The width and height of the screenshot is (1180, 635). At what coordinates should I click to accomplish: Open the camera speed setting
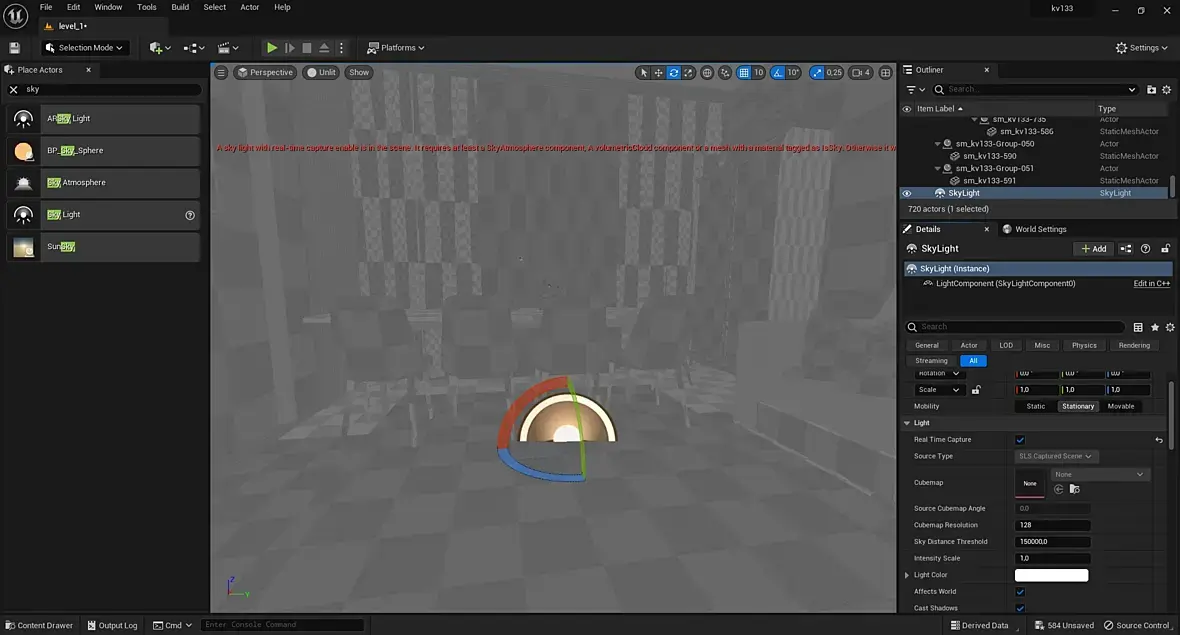(860, 72)
